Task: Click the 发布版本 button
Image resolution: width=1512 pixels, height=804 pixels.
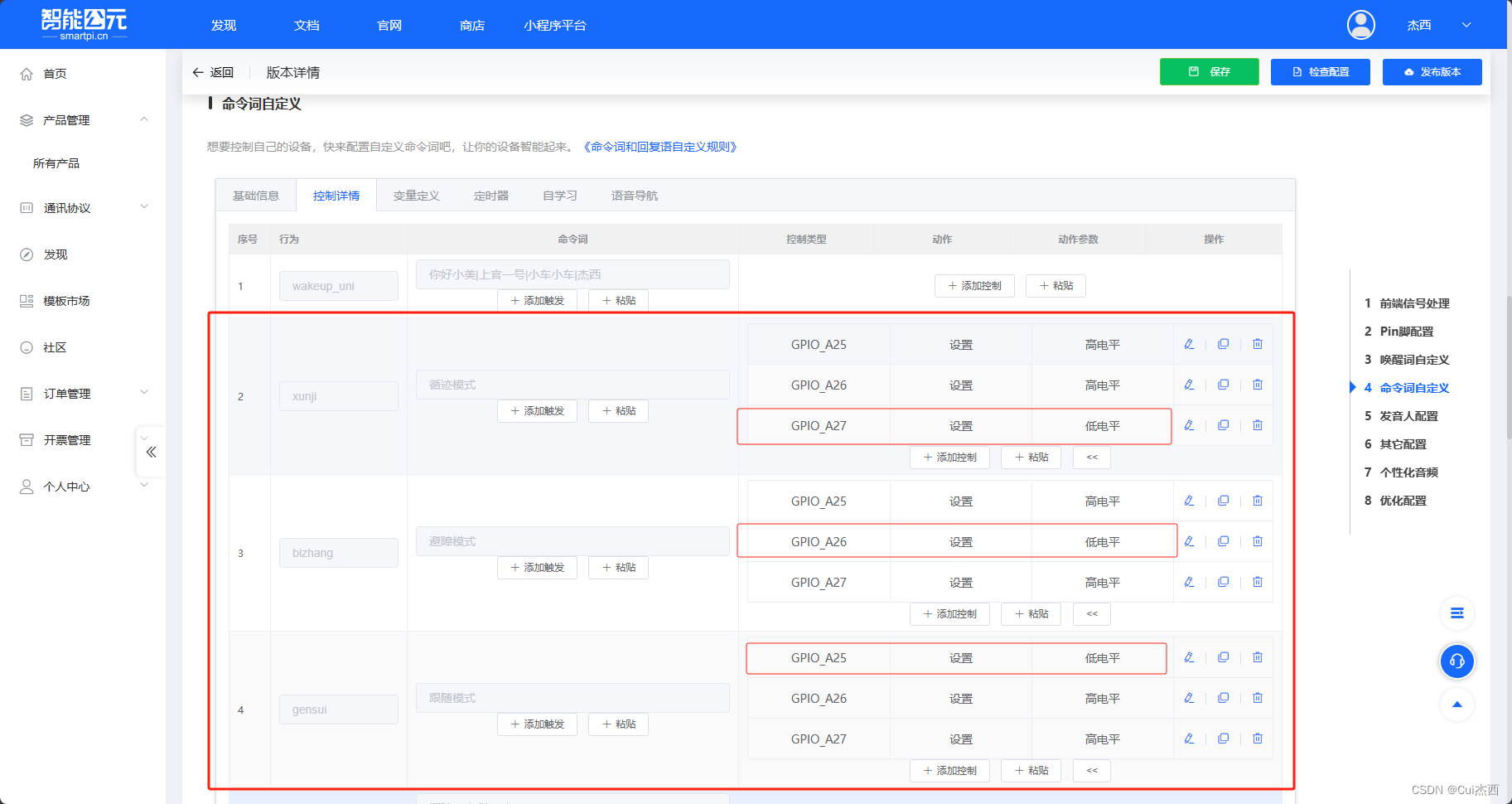Action: [1432, 72]
